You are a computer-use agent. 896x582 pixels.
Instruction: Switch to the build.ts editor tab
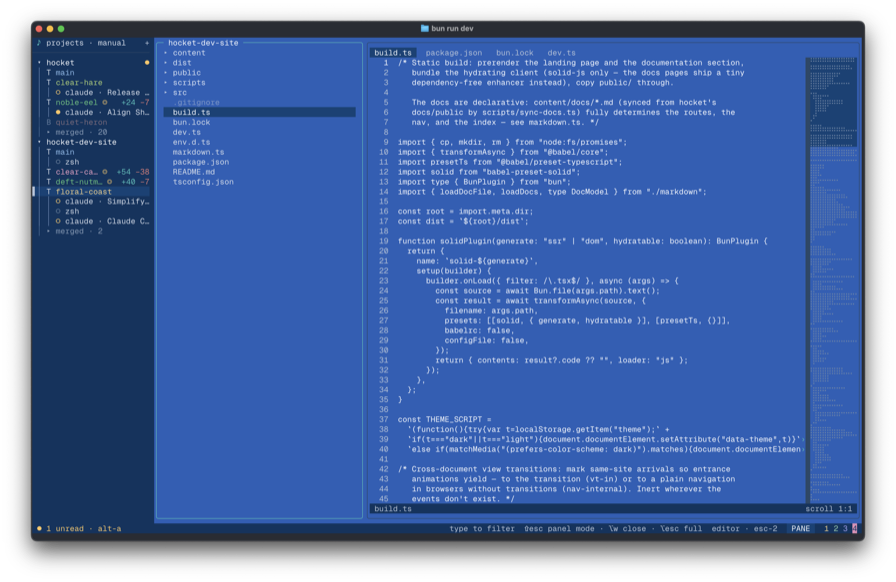tap(393, 53)
